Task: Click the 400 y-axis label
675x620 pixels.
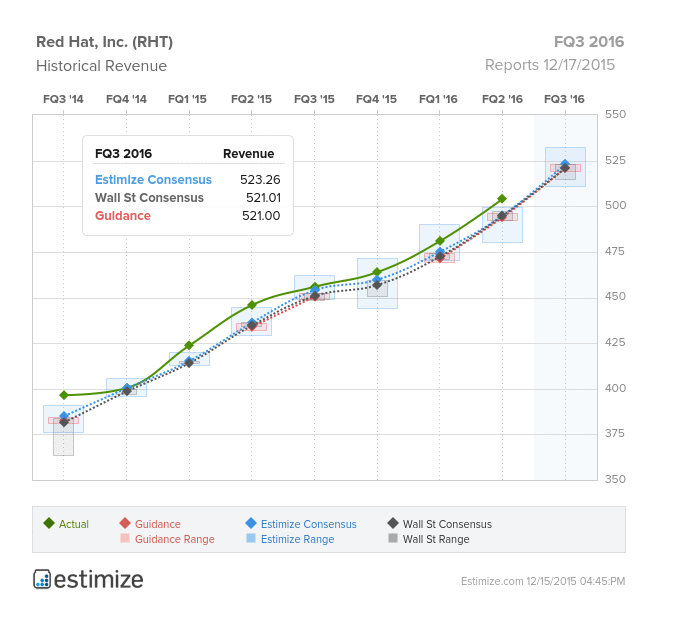Action: [x=615, y=388]
